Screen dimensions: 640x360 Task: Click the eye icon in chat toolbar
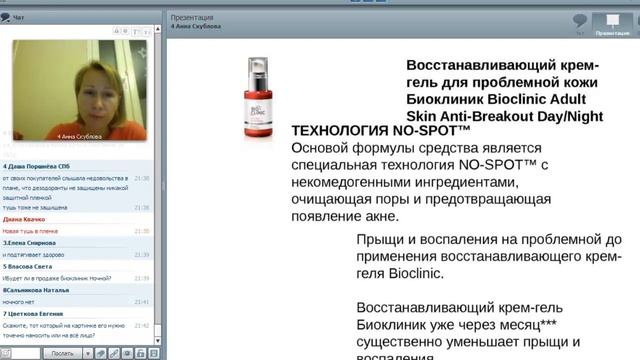click(127, 353)
